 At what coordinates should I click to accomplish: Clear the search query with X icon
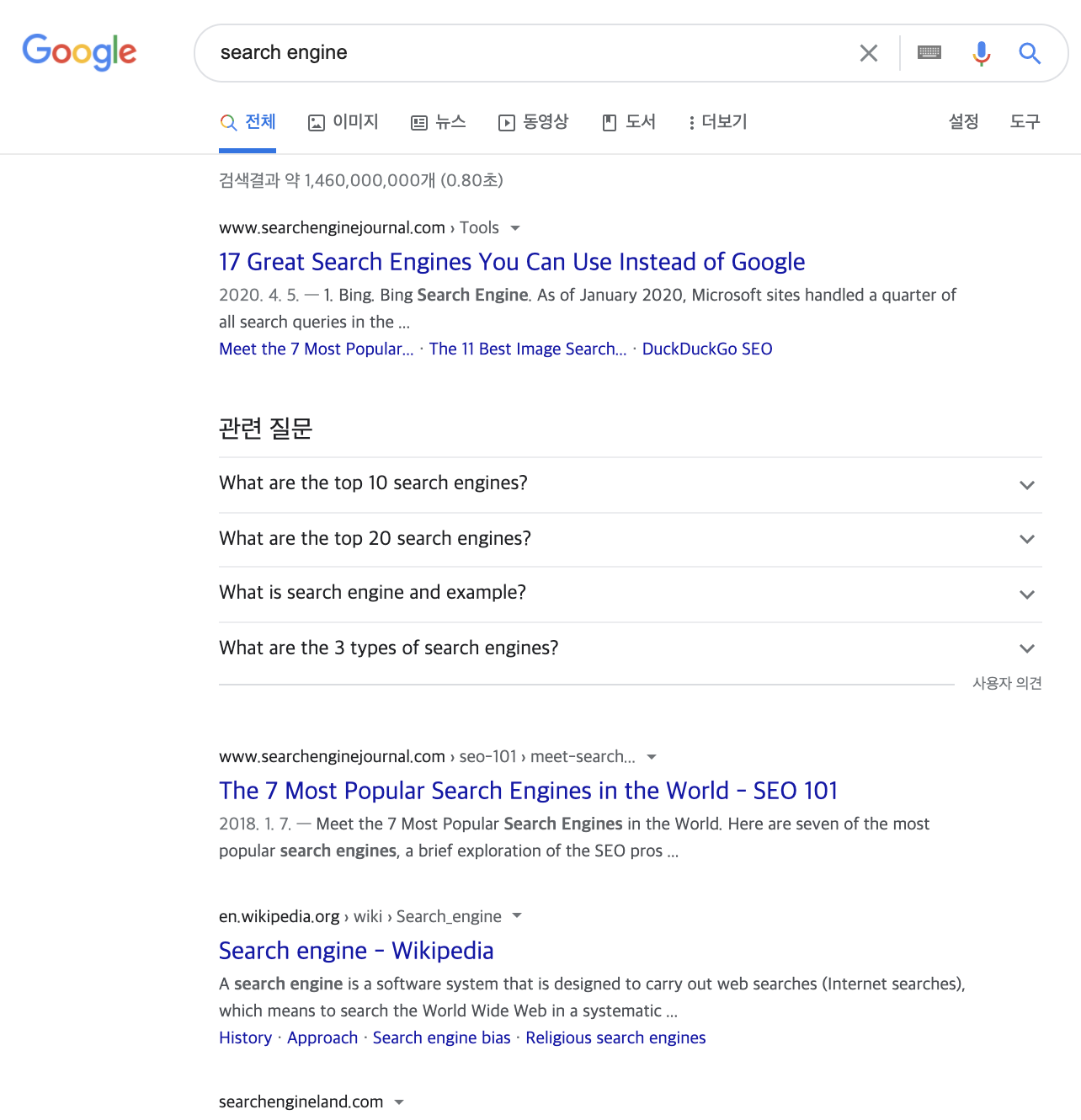click(869, 53)
